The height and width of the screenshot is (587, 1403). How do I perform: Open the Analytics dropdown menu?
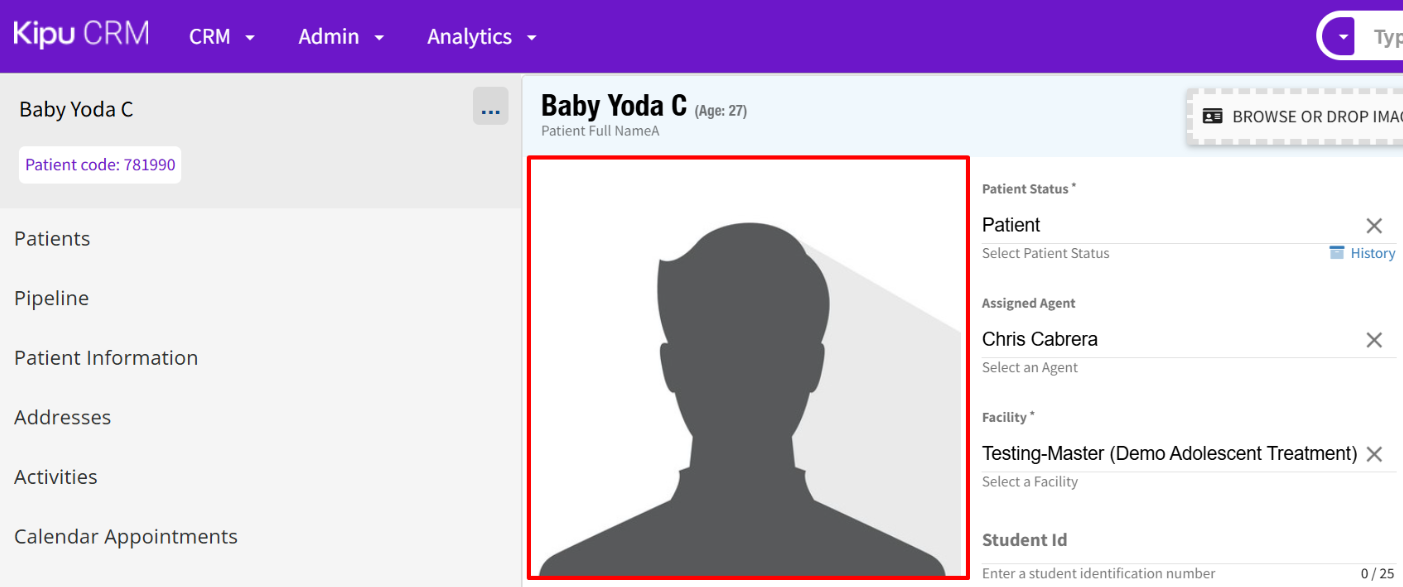(x=482, y=37)
